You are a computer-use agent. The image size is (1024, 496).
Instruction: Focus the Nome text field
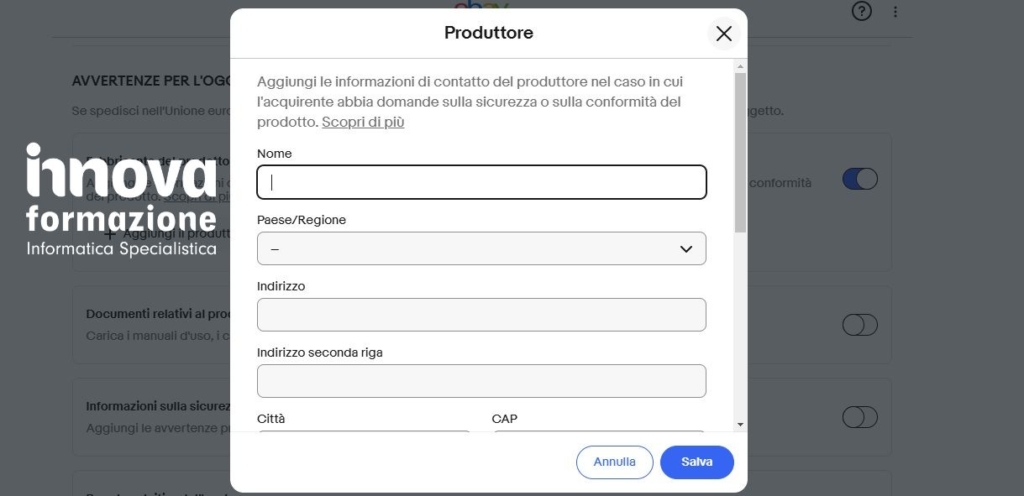pos(481,182)
